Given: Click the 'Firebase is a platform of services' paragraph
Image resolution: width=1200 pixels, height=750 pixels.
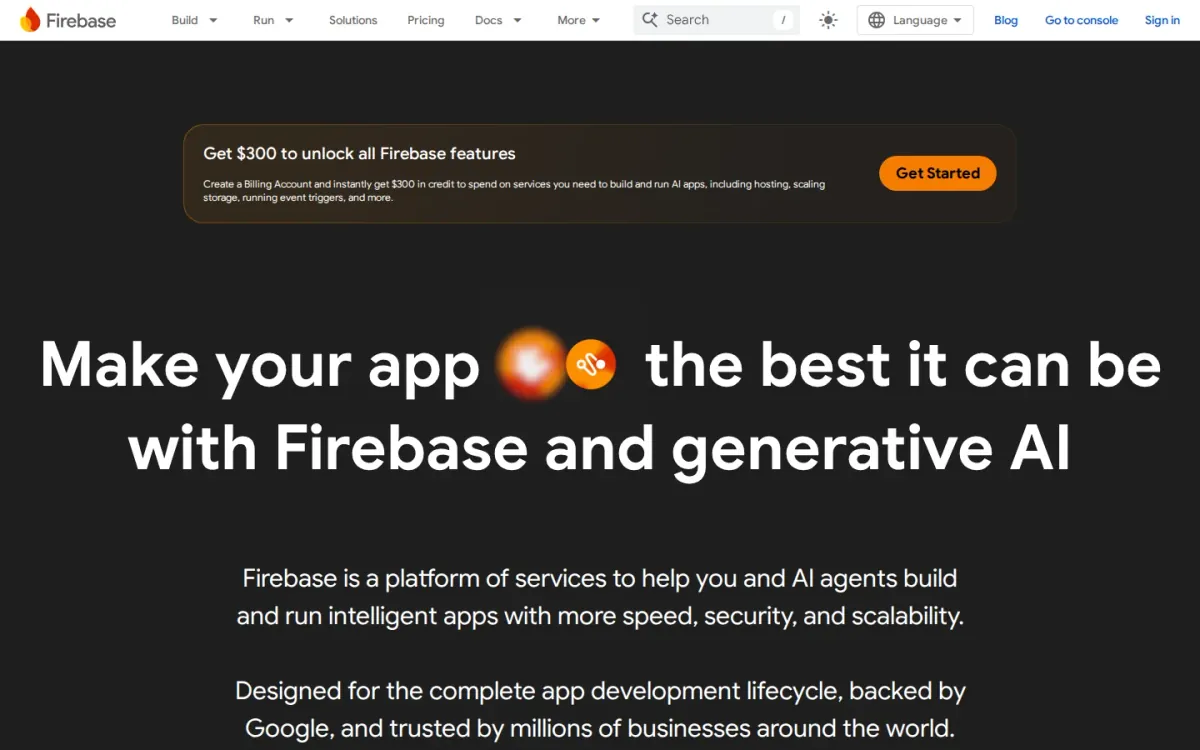Looking at the screenshot, I should (x=600, y=597).
